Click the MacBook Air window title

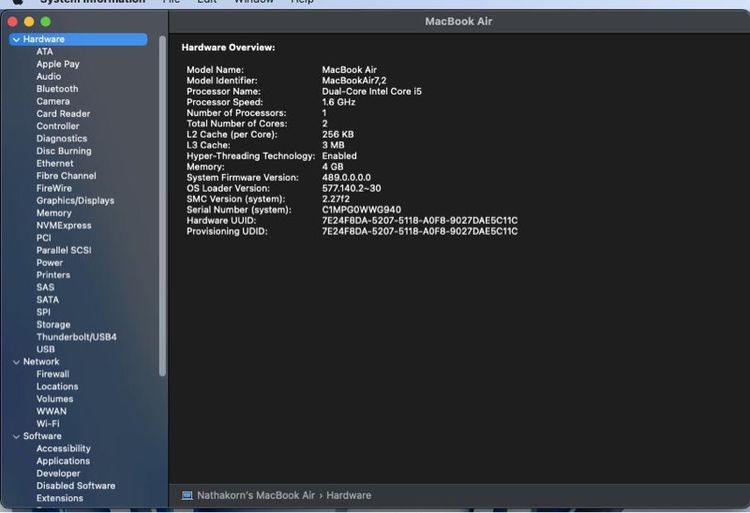pos(459,22)
